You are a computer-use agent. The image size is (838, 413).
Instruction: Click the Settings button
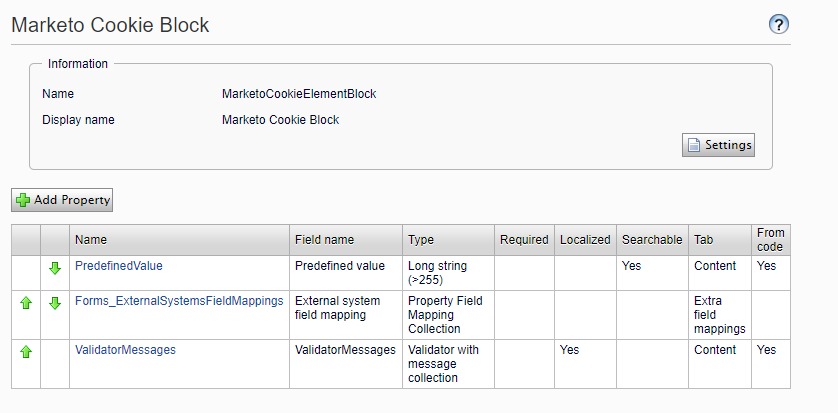(718, 145)
